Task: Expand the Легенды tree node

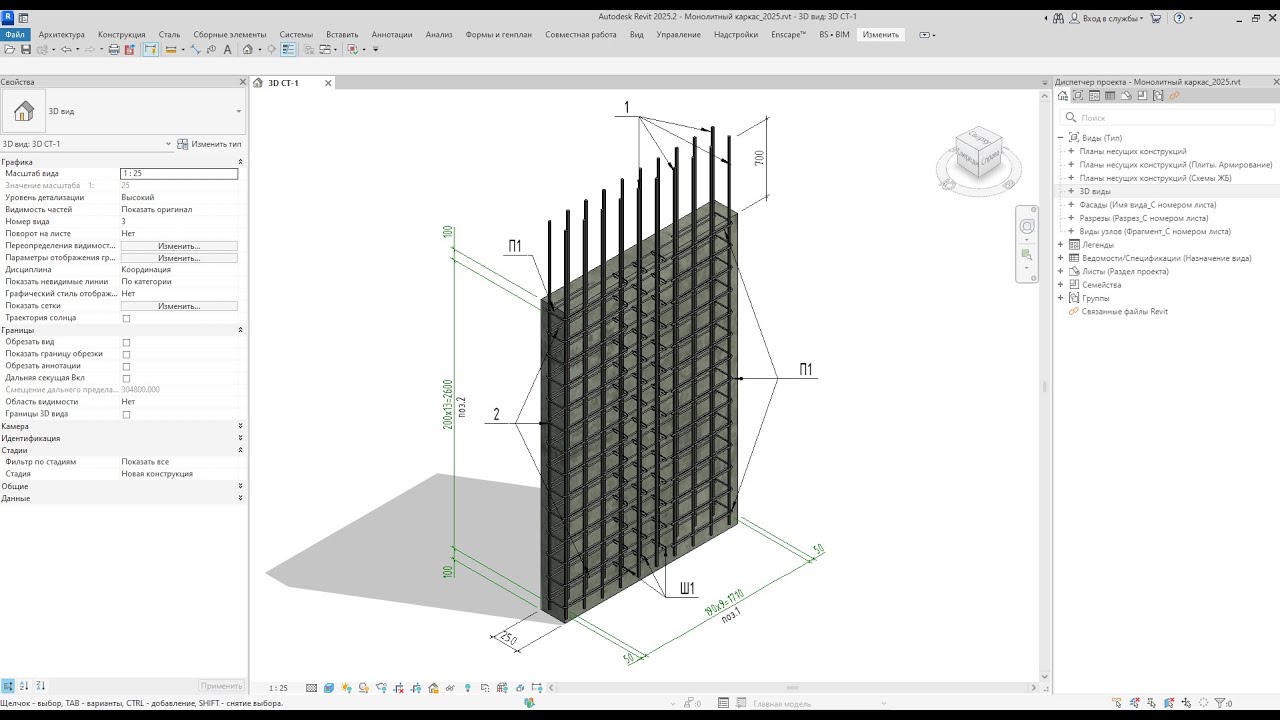Action: click(1061, 245)
